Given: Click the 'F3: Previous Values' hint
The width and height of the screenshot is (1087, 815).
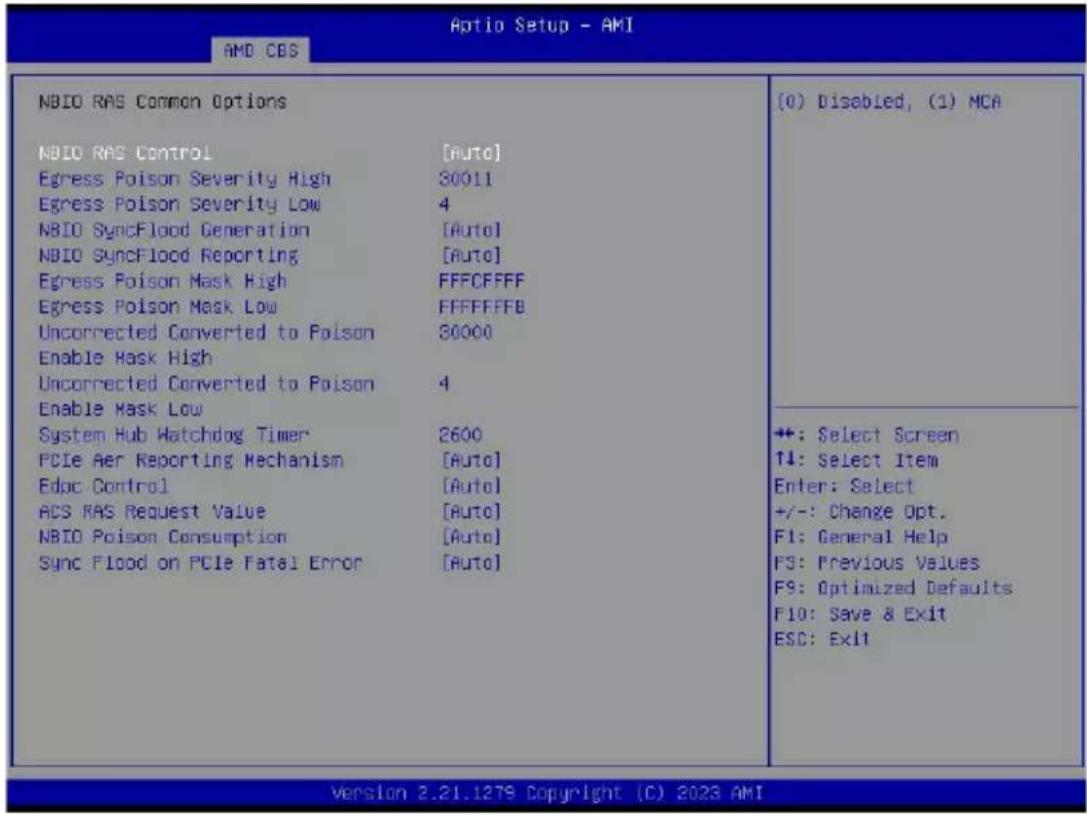Looking at the screenshot, I should pyautogui.click(x=876, y=563).
